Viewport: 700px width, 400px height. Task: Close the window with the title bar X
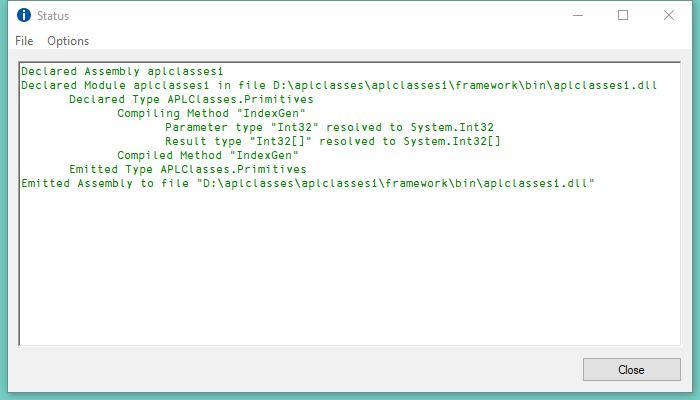(668, 16)
